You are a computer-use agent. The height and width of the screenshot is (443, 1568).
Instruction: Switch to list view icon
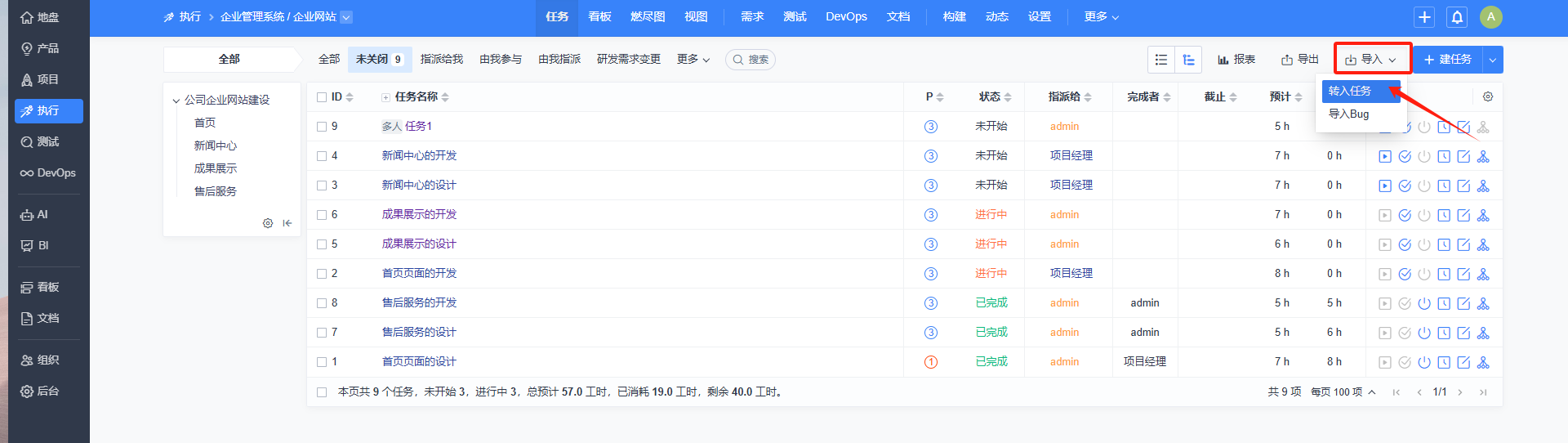pos(1161,60)
